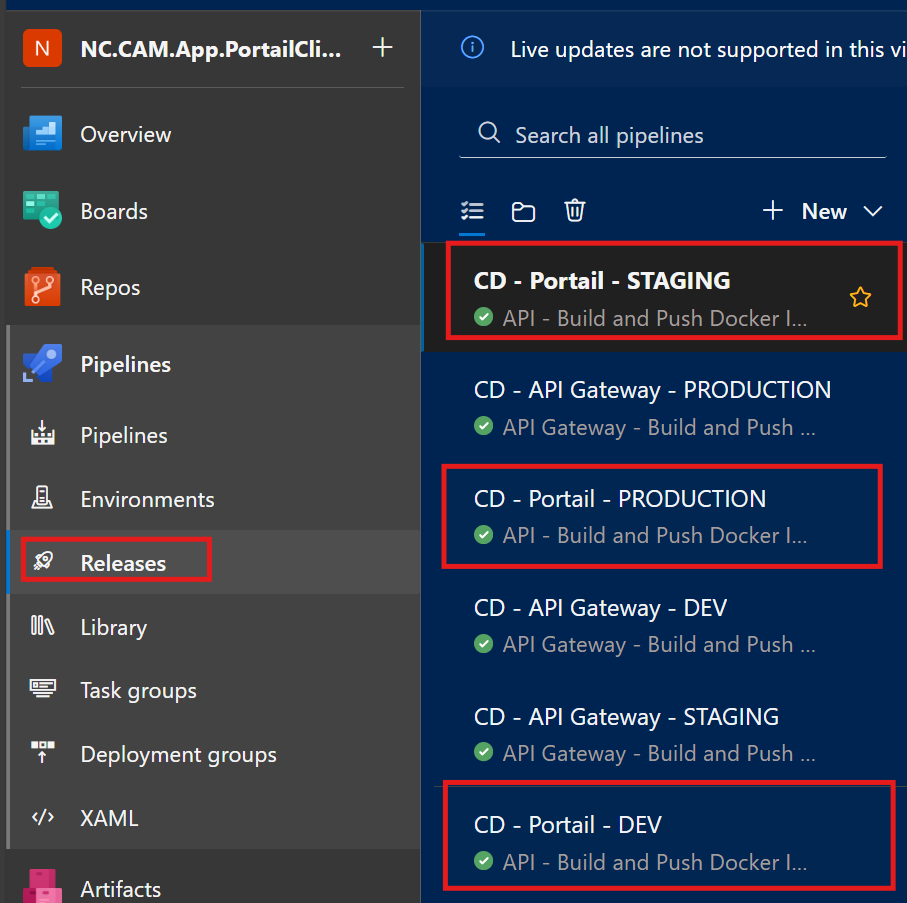Collapse the Pipelines section in sidebar

tap(125, 364)
